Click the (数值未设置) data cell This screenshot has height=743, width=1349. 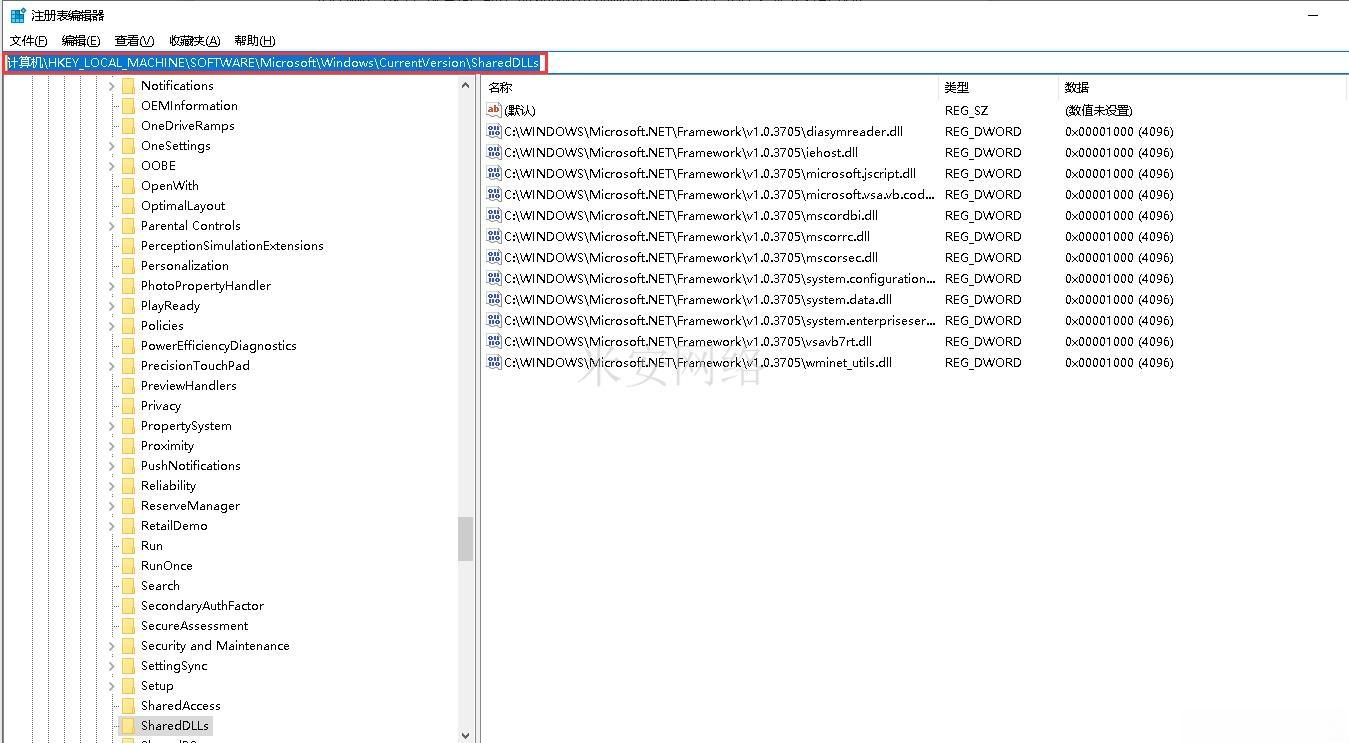tap(1098, 110)
